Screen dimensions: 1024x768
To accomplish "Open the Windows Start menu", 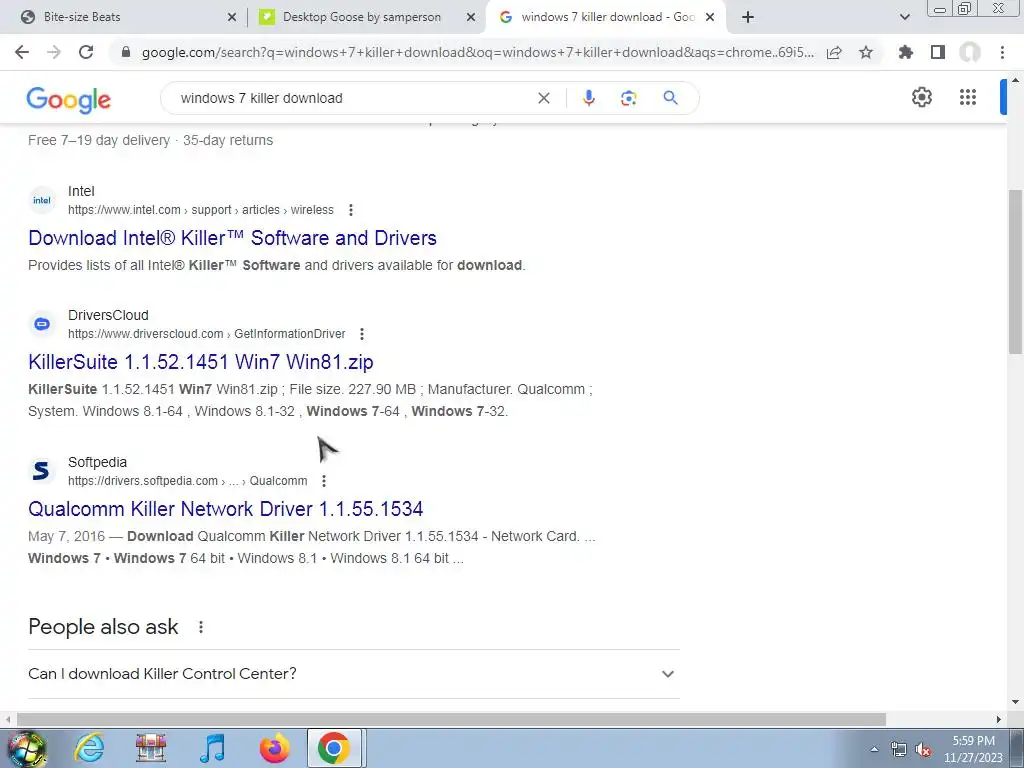I will click(x=26, y=748).
